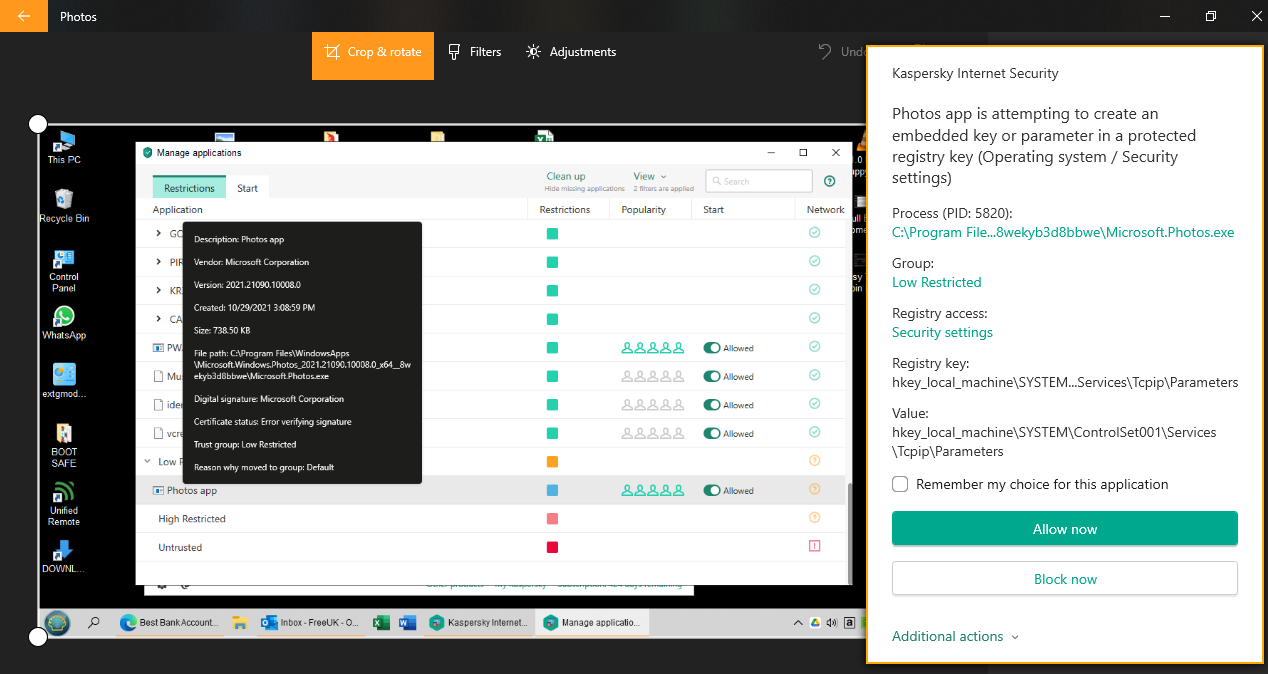Switch to the Start tab in Manage applications
Viewport: 1268px width, 674px height.
coord(247,188)
